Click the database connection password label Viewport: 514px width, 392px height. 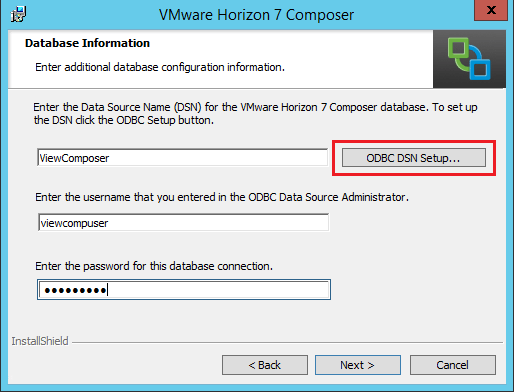coord(154,266)
